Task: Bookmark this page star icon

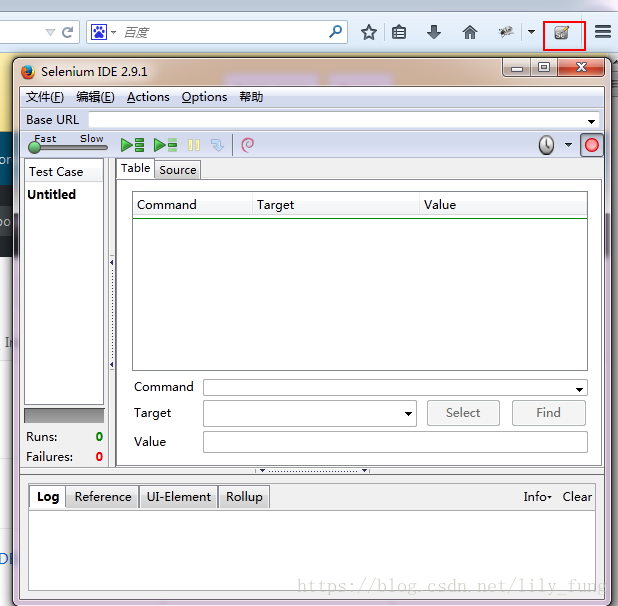Action: [x=369, y=32]
